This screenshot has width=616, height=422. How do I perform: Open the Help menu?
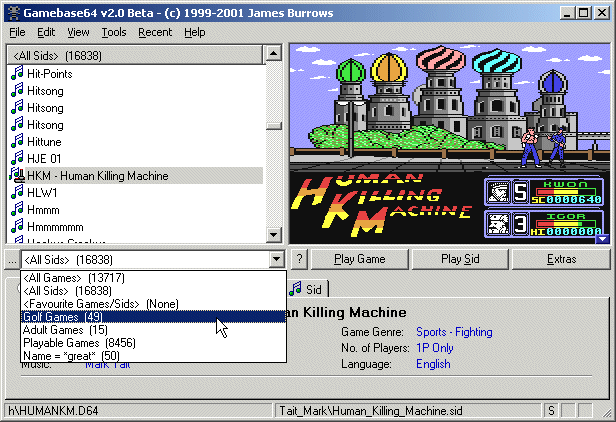click(195, 32)
